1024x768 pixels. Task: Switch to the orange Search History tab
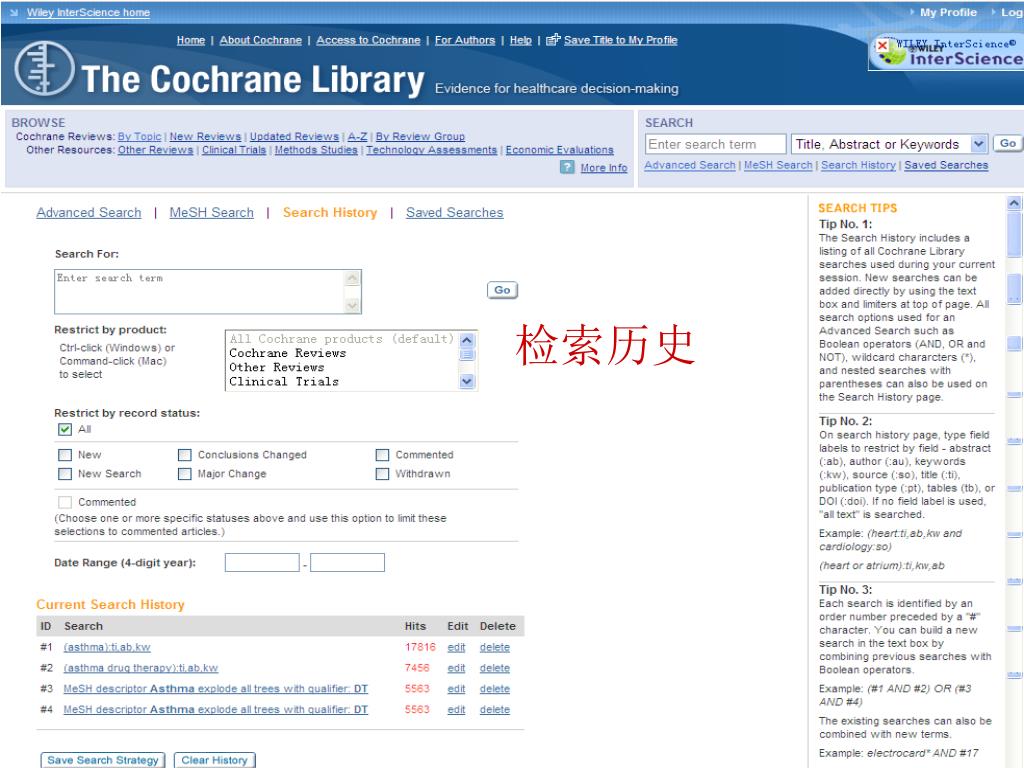pyautogui.click(x=330, y=212)
